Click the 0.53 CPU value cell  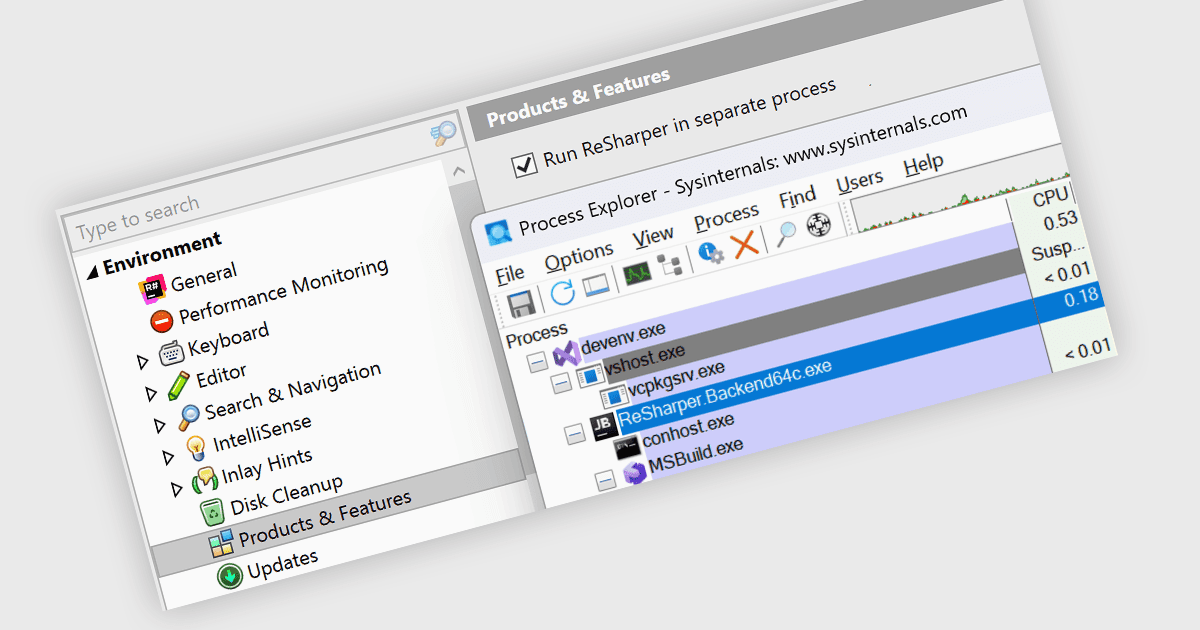(1060, 221)
